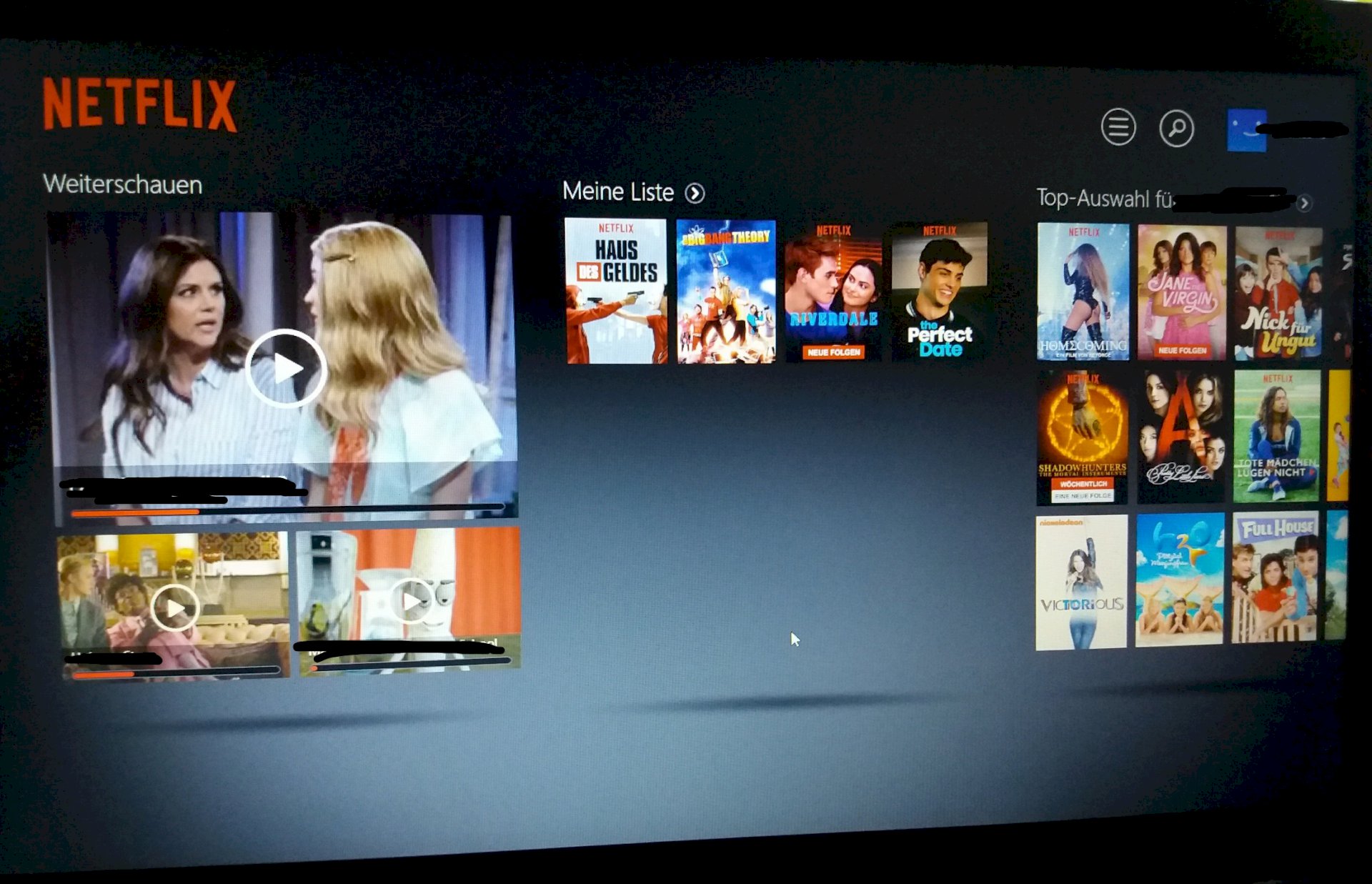Click Wöchentlich badge on Shadowhunters

coord(1083,484)
